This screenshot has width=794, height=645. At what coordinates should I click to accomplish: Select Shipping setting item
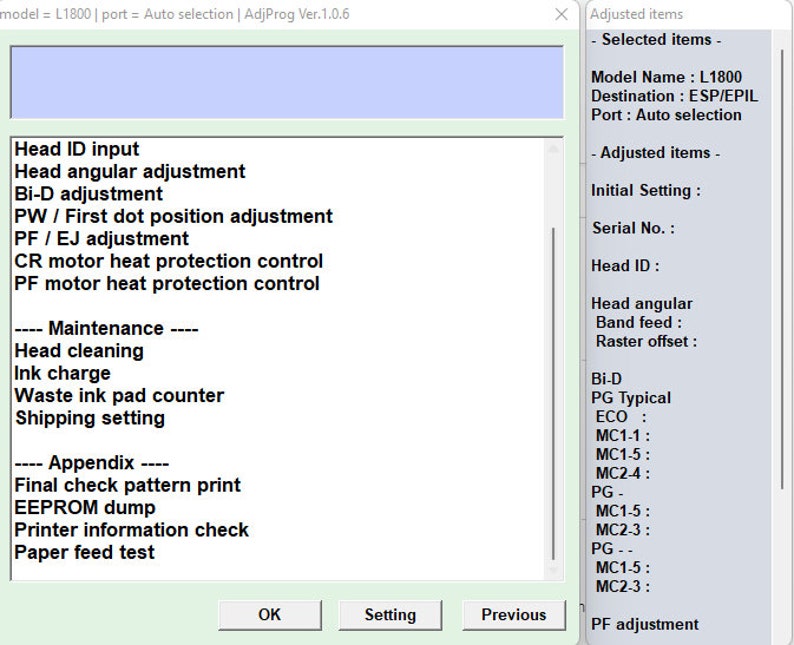[90, 418]
